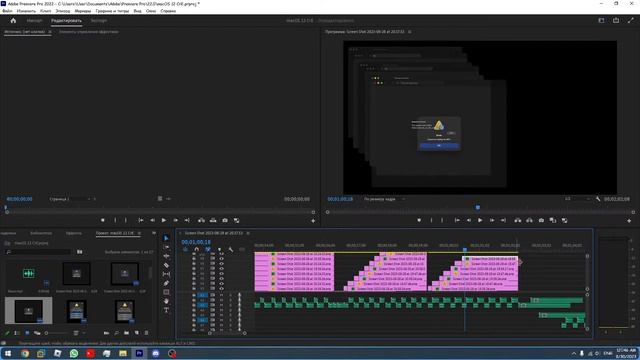The width and height of the screenshot is (640, 360).
Task: Mute audio track A1
Action: point(222,295)
